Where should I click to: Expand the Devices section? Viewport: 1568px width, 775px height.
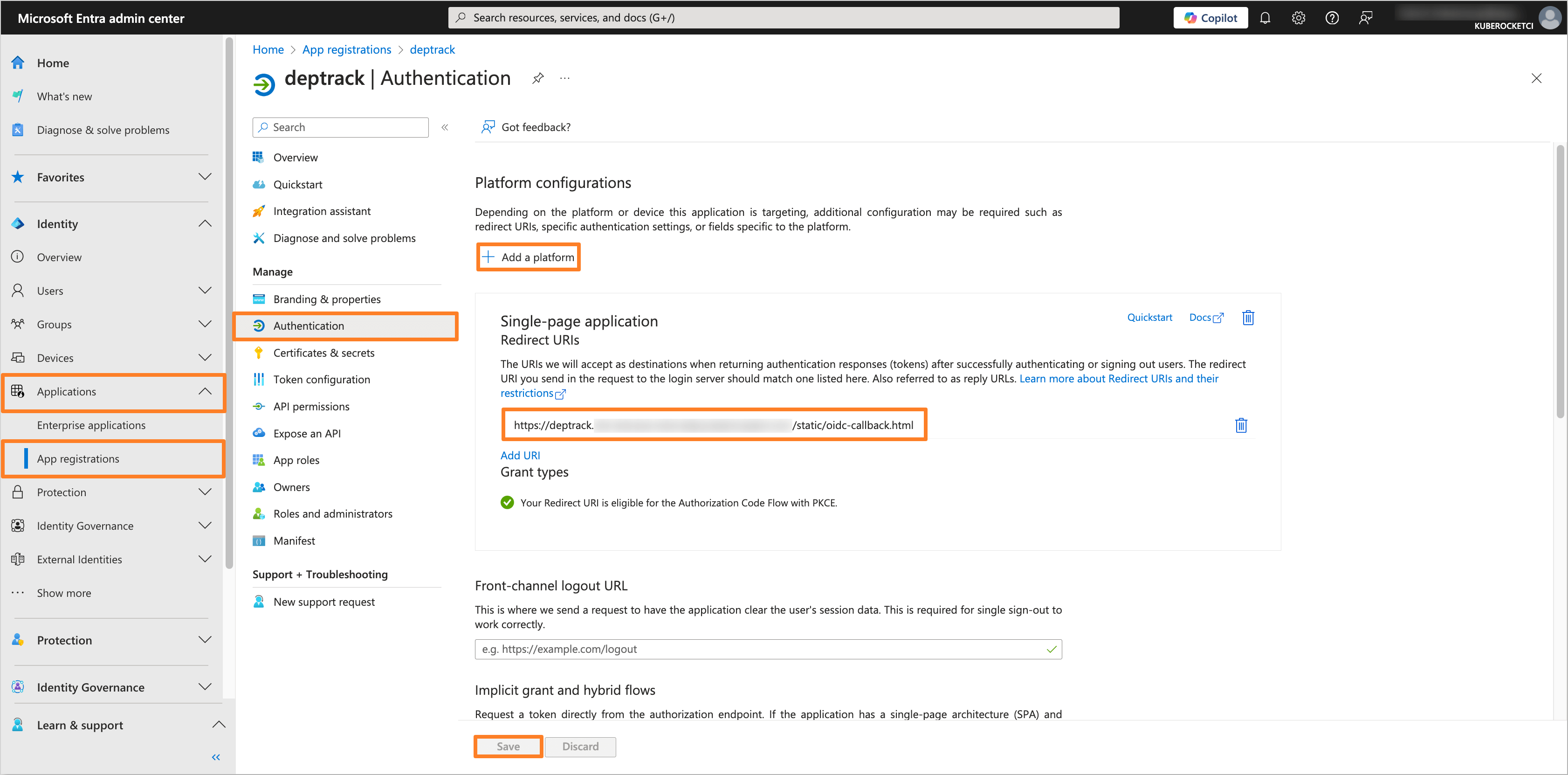tap(205, 357)
